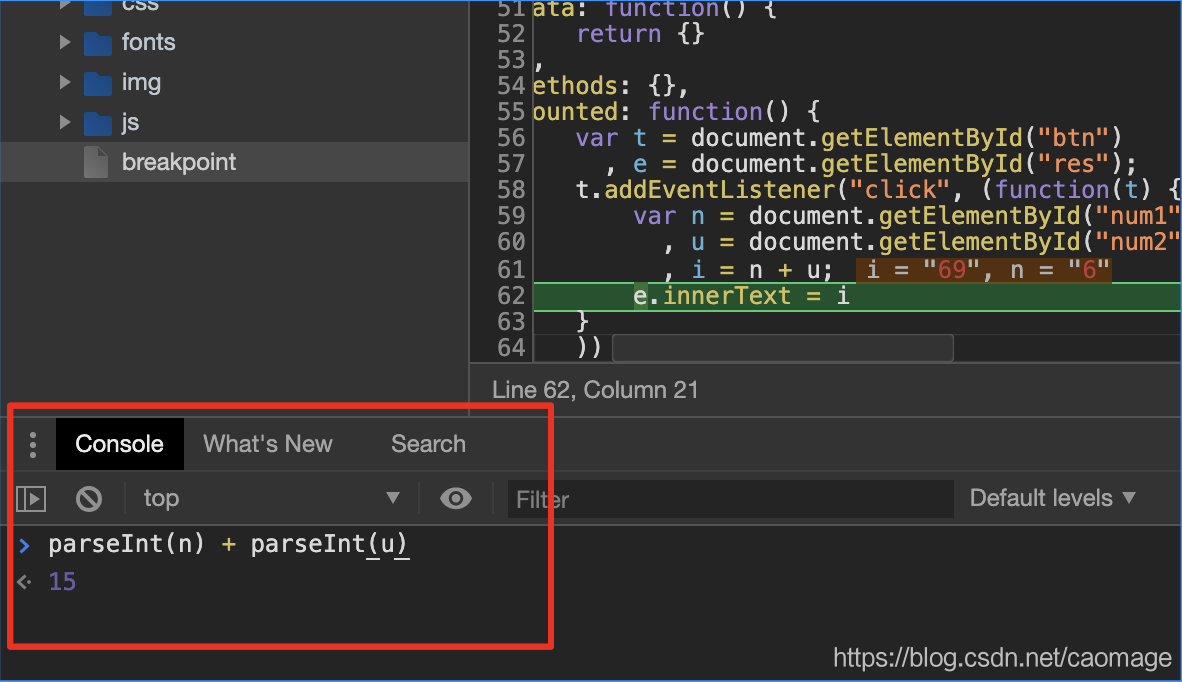Screen dimensions: 1182x682
Task: Select the img folder icon
Action: click(x=98, y=83)
